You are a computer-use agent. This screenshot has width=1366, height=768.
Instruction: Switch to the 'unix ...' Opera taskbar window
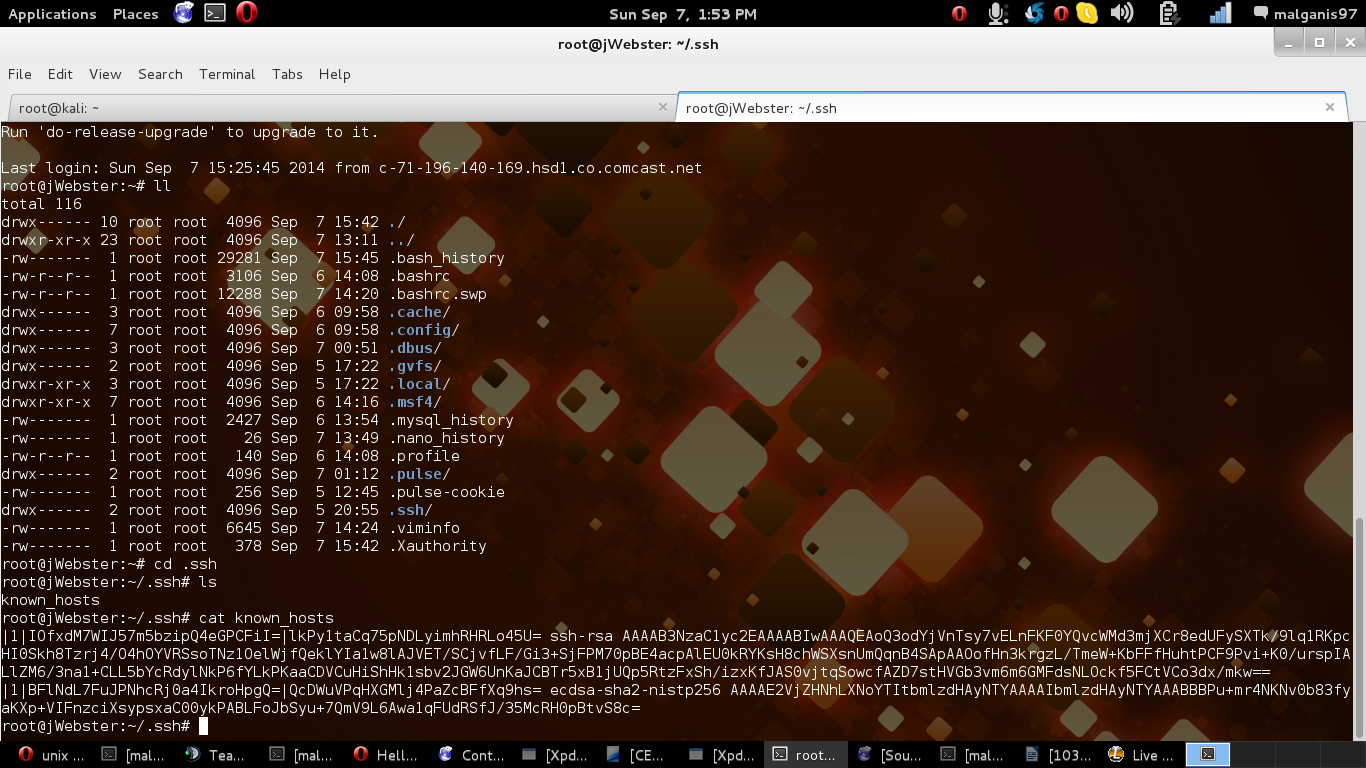(x=52, y=755)
